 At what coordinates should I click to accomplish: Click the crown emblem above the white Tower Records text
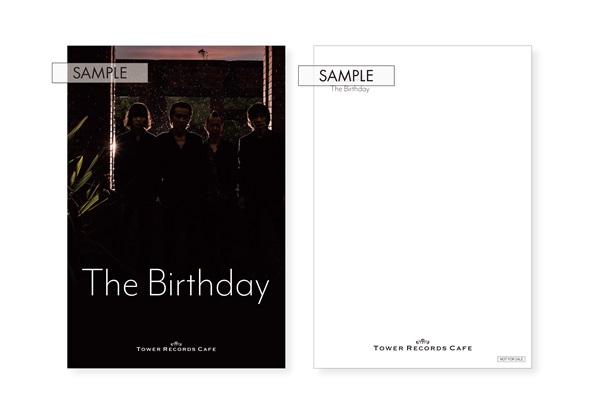(176, 343)
